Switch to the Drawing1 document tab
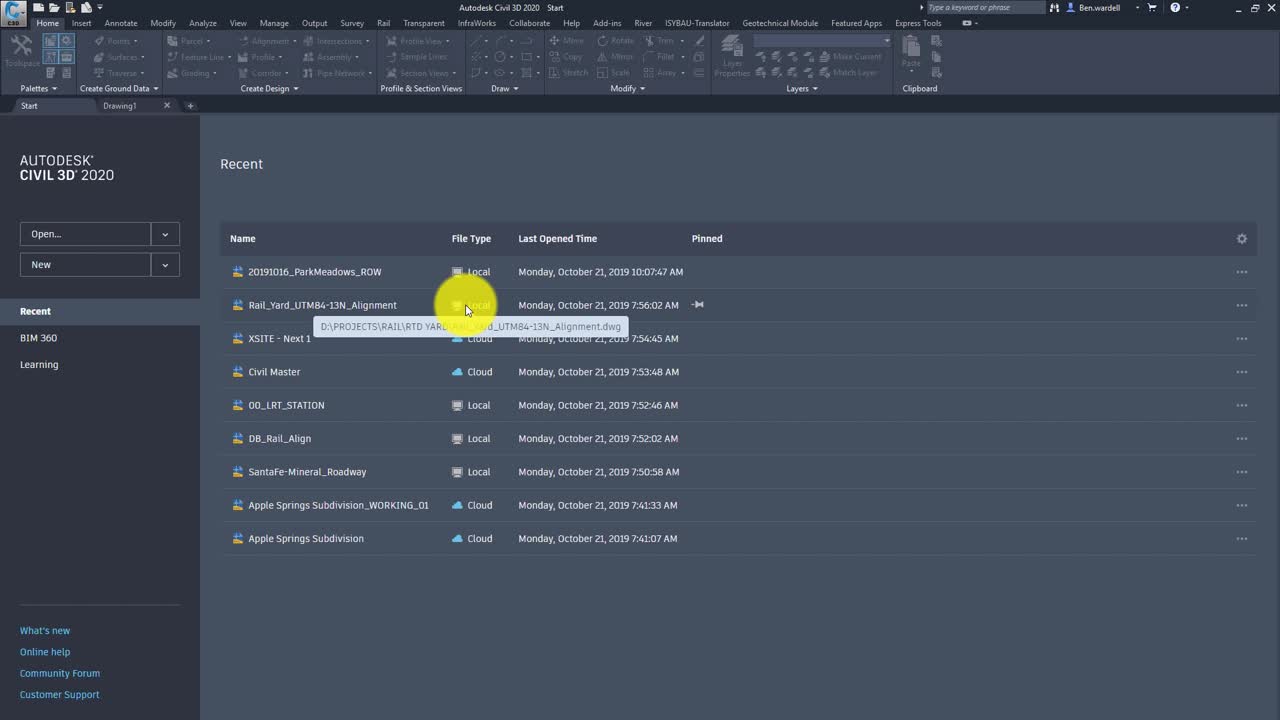Viewport: 1280px width, 720px height. click(x=120, y=106)
